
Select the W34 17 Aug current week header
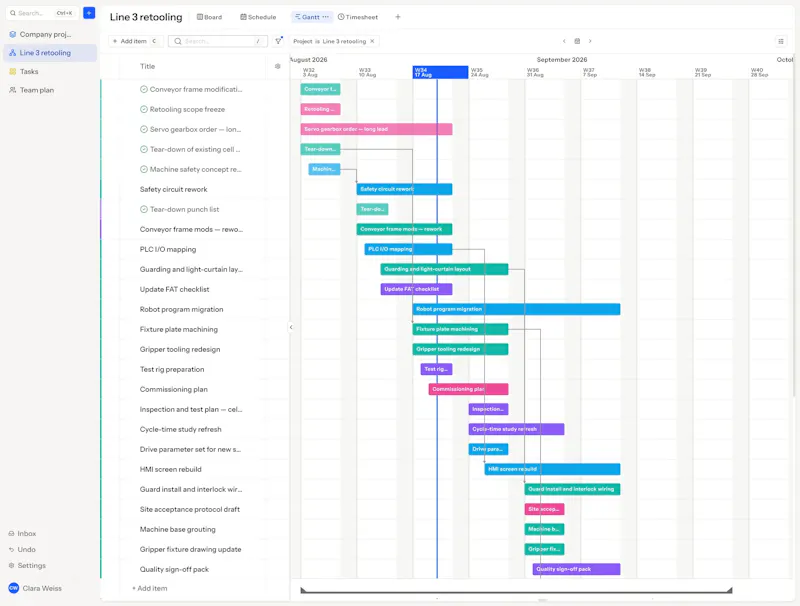click(440, 72)
